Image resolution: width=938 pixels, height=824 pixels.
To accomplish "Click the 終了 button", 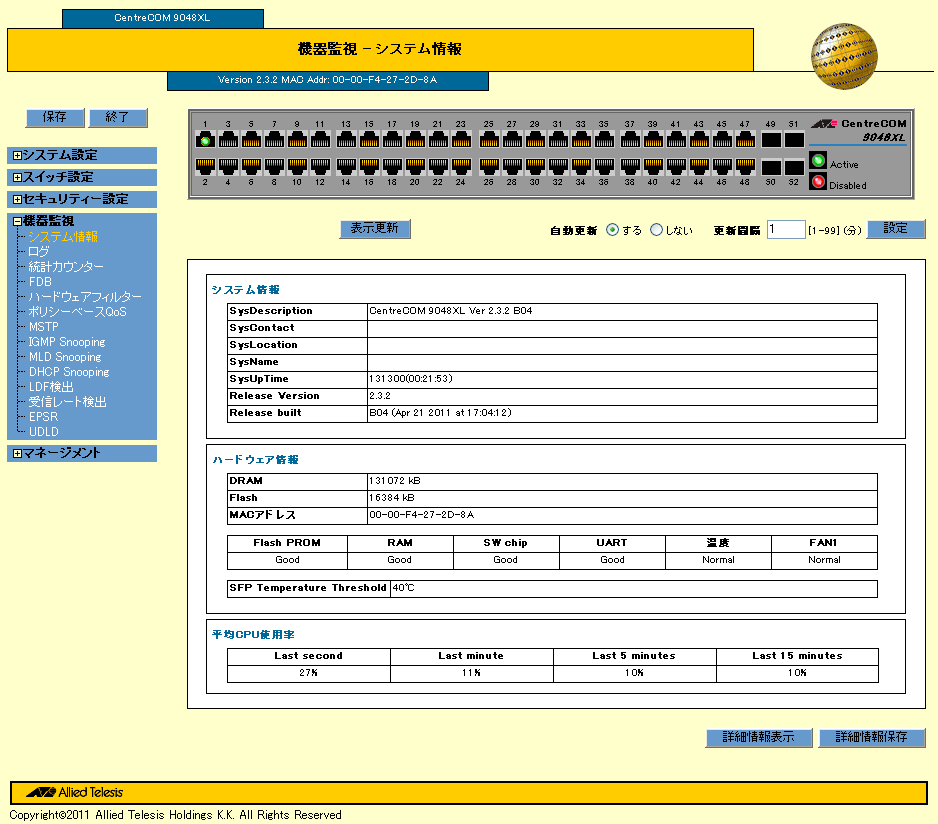I will click(118, 117).
